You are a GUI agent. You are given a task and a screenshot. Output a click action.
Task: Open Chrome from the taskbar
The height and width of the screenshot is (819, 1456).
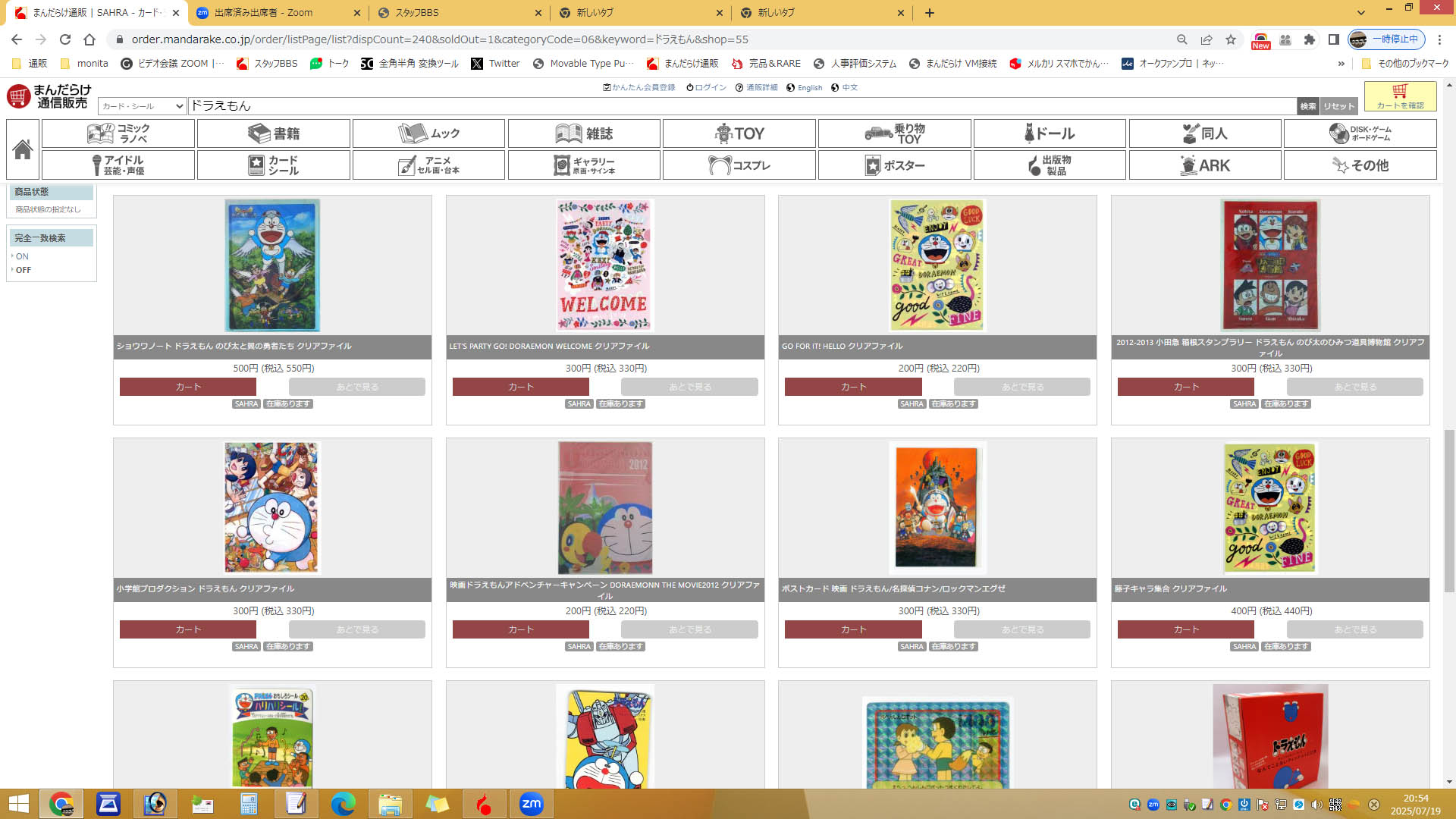[61, 804]
